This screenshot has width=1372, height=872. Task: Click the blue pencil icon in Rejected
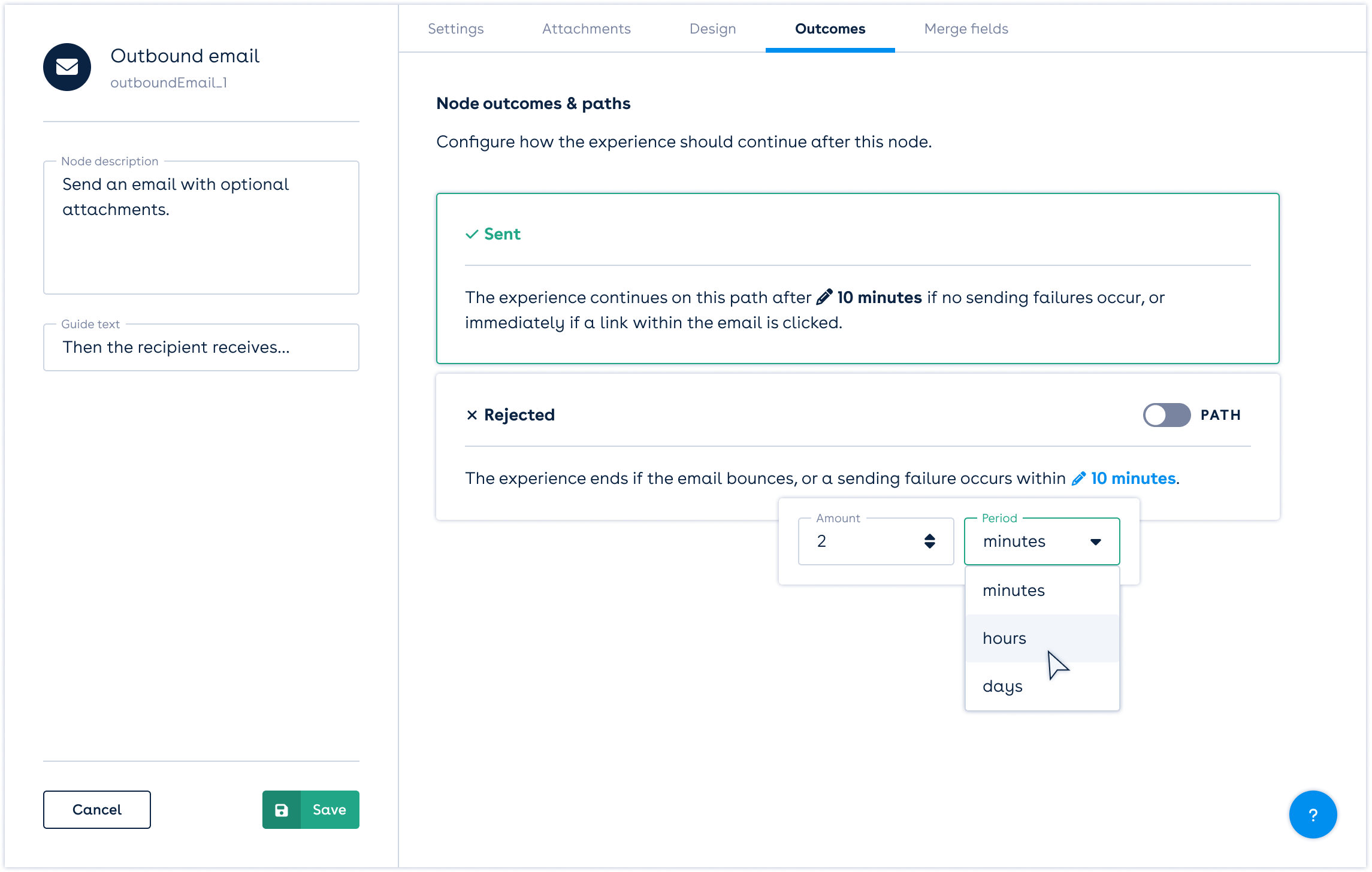click(1078, 478)
